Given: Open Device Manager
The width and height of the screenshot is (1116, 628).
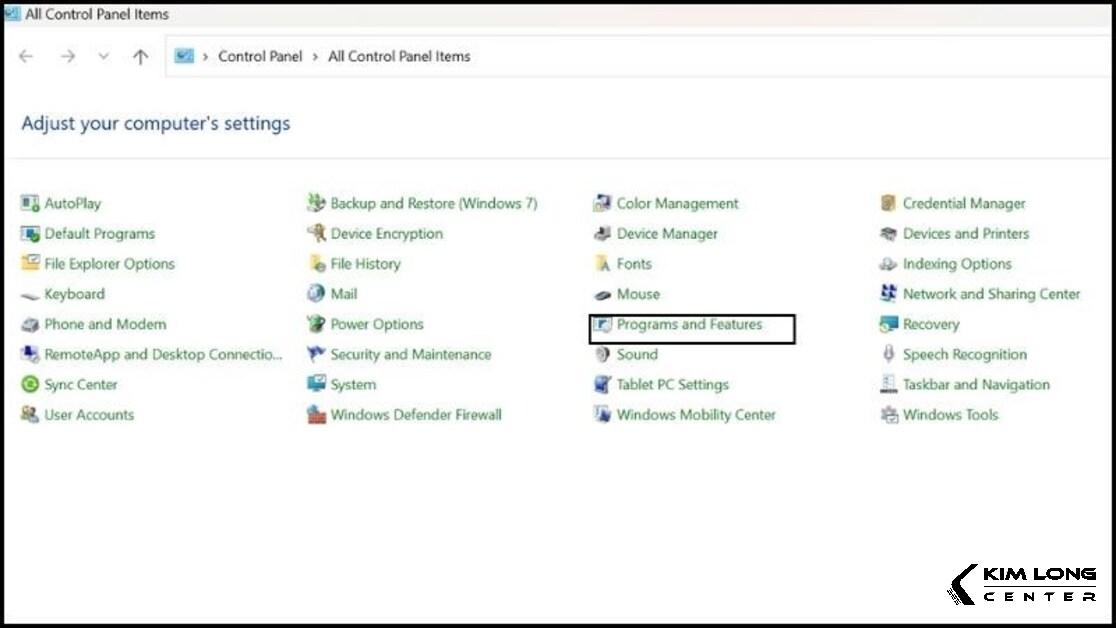Looking at the screenshot, I should coord(667,233).
